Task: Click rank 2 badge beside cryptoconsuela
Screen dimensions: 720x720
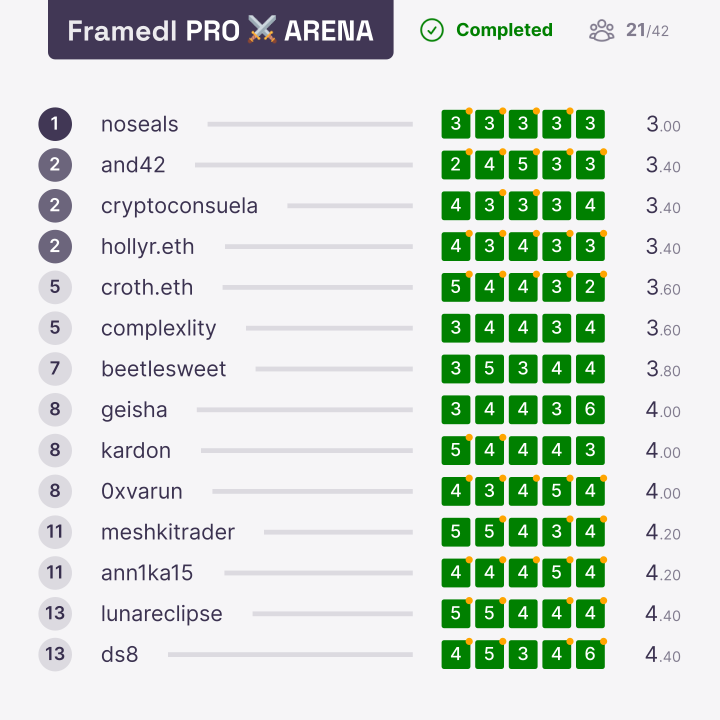Action: pos(55,206)
